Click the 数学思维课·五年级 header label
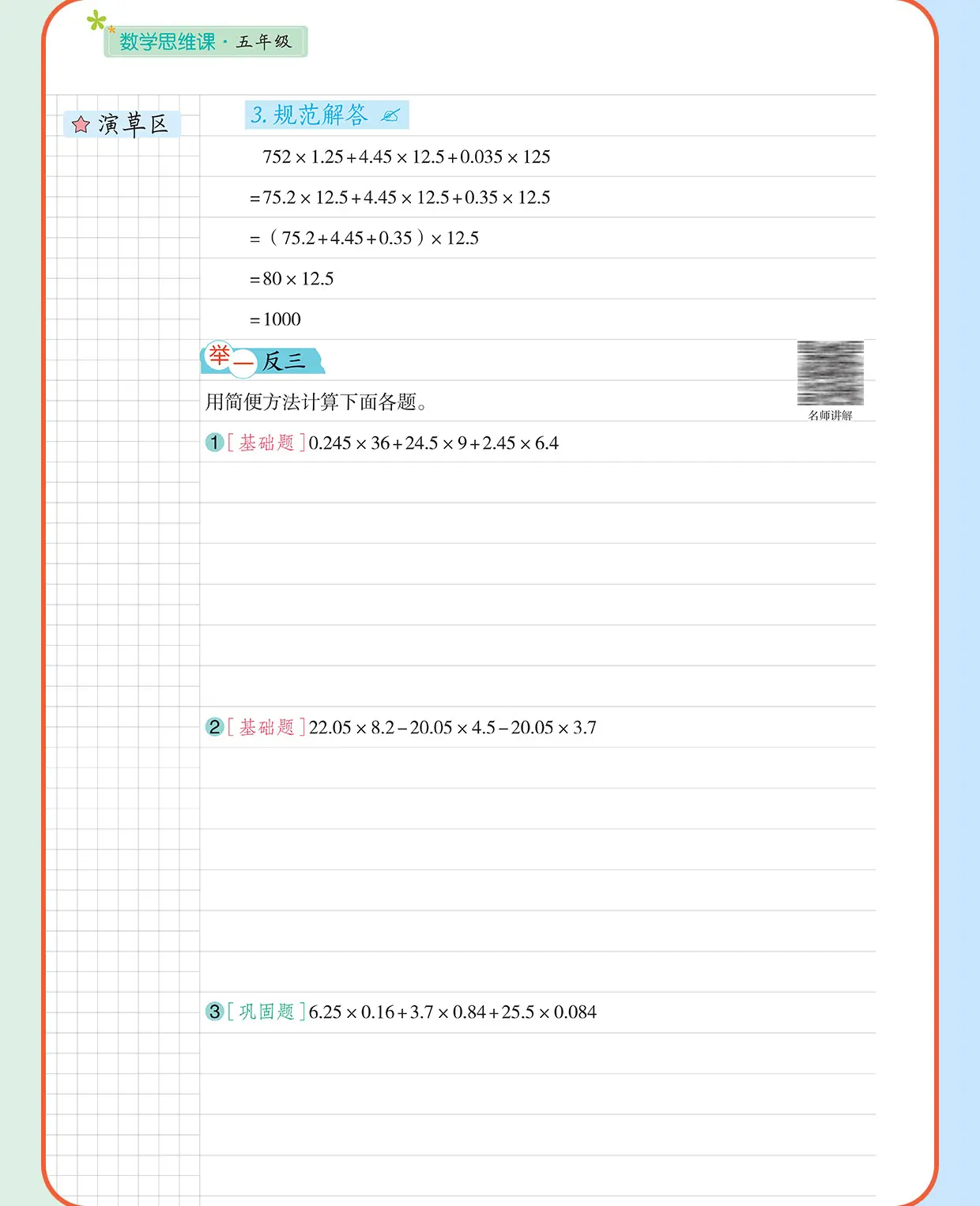This screenshot has height=1206, width=980. pos(205,42)
